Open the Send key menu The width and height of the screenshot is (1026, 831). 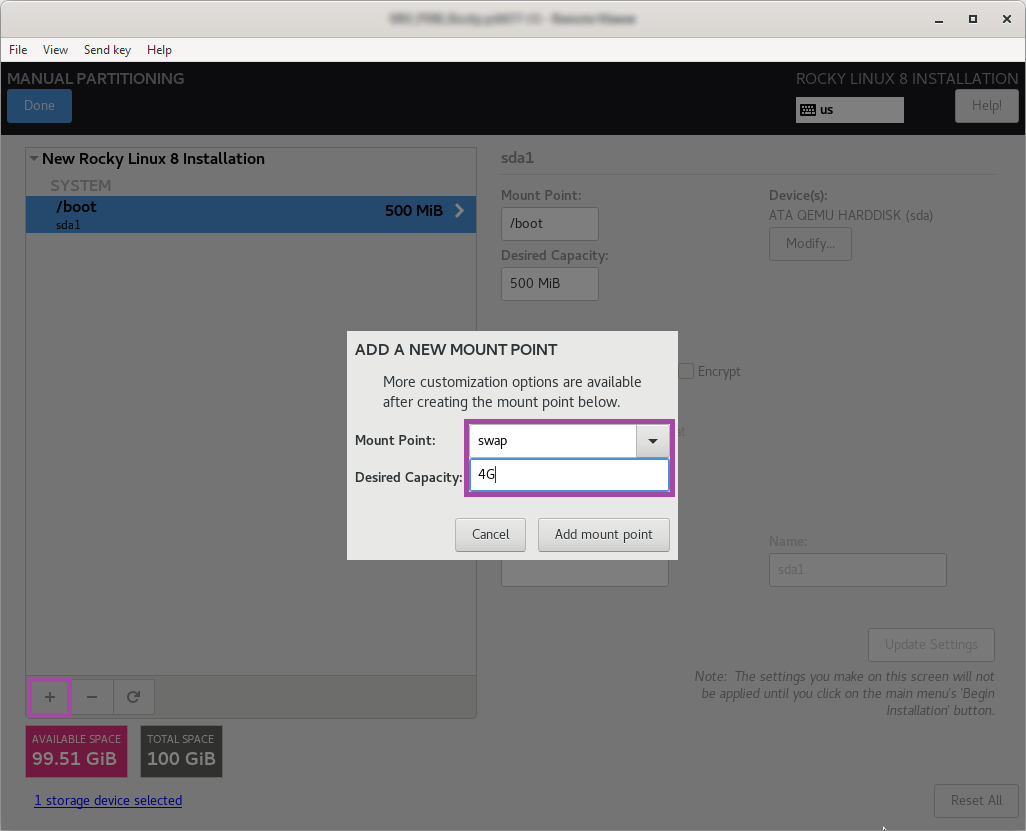[107, 50]
